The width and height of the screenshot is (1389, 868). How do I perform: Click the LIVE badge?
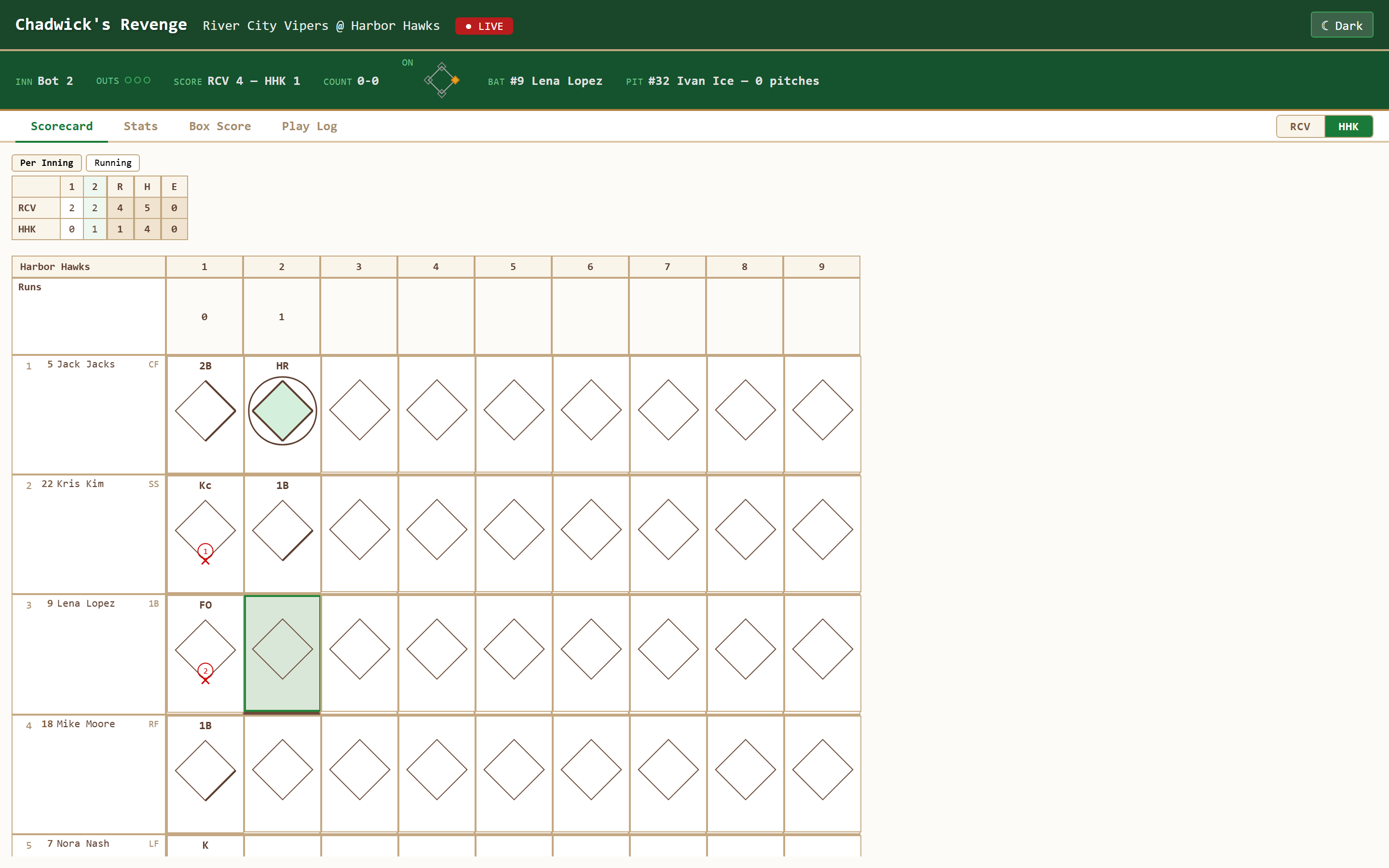tap(484, 27)
